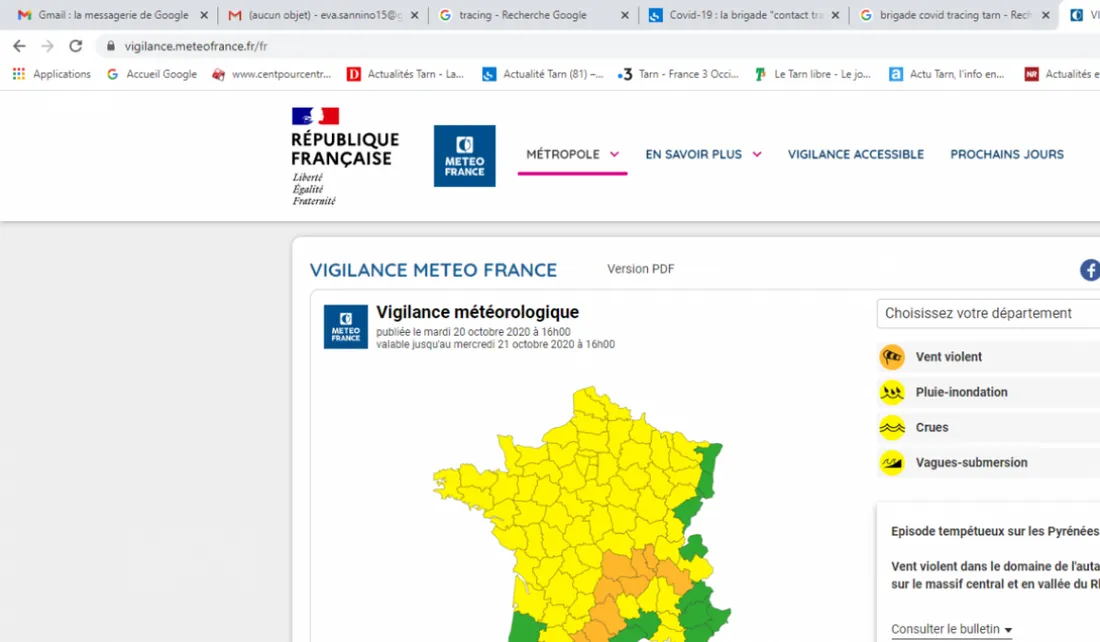Select the Vagues-submersion wave icon
The height and width of the screenshot is (642, 1100).
tap(891, 463)
